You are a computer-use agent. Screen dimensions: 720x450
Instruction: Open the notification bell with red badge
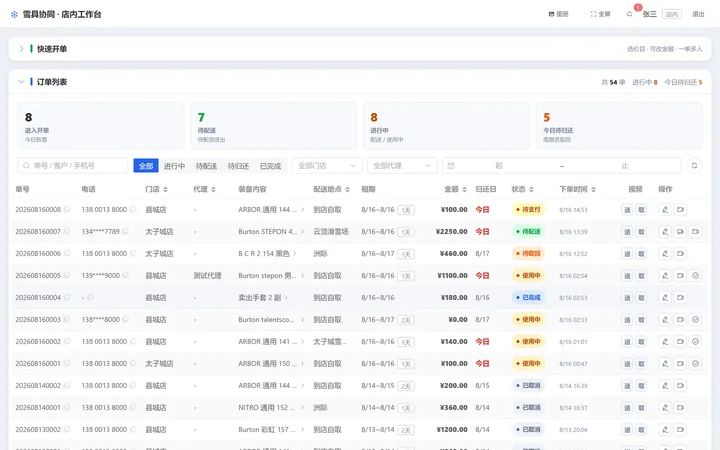(630, 14)
